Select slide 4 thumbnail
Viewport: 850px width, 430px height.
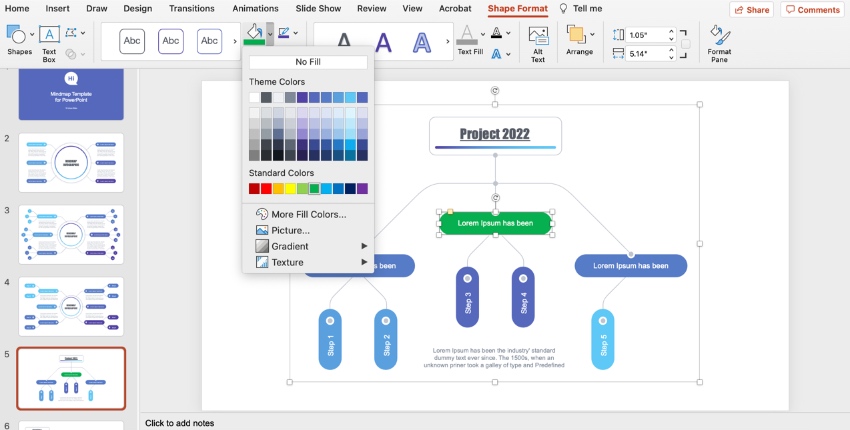71,306
